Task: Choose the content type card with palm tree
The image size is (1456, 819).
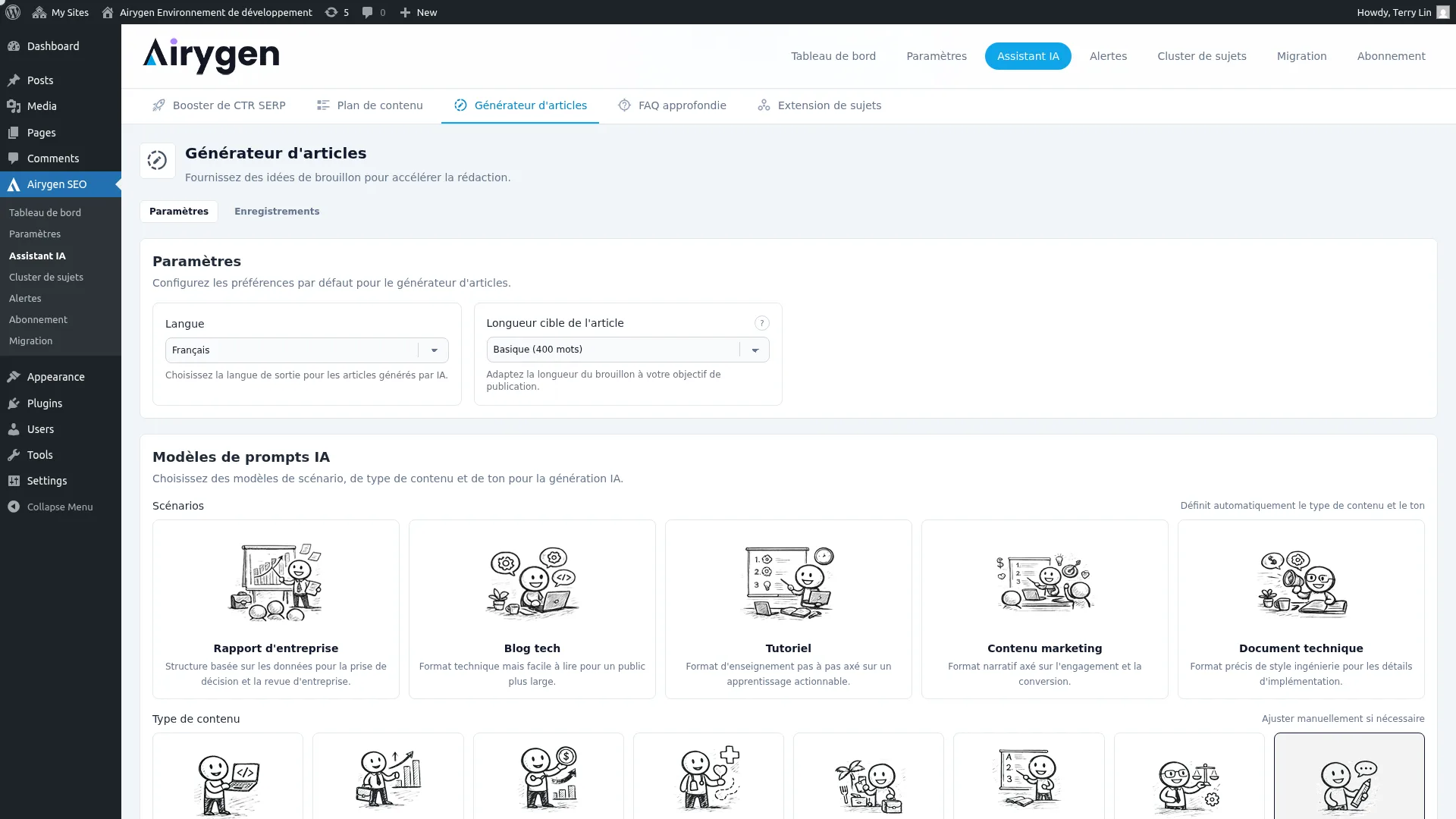Action: pos(868,777)
